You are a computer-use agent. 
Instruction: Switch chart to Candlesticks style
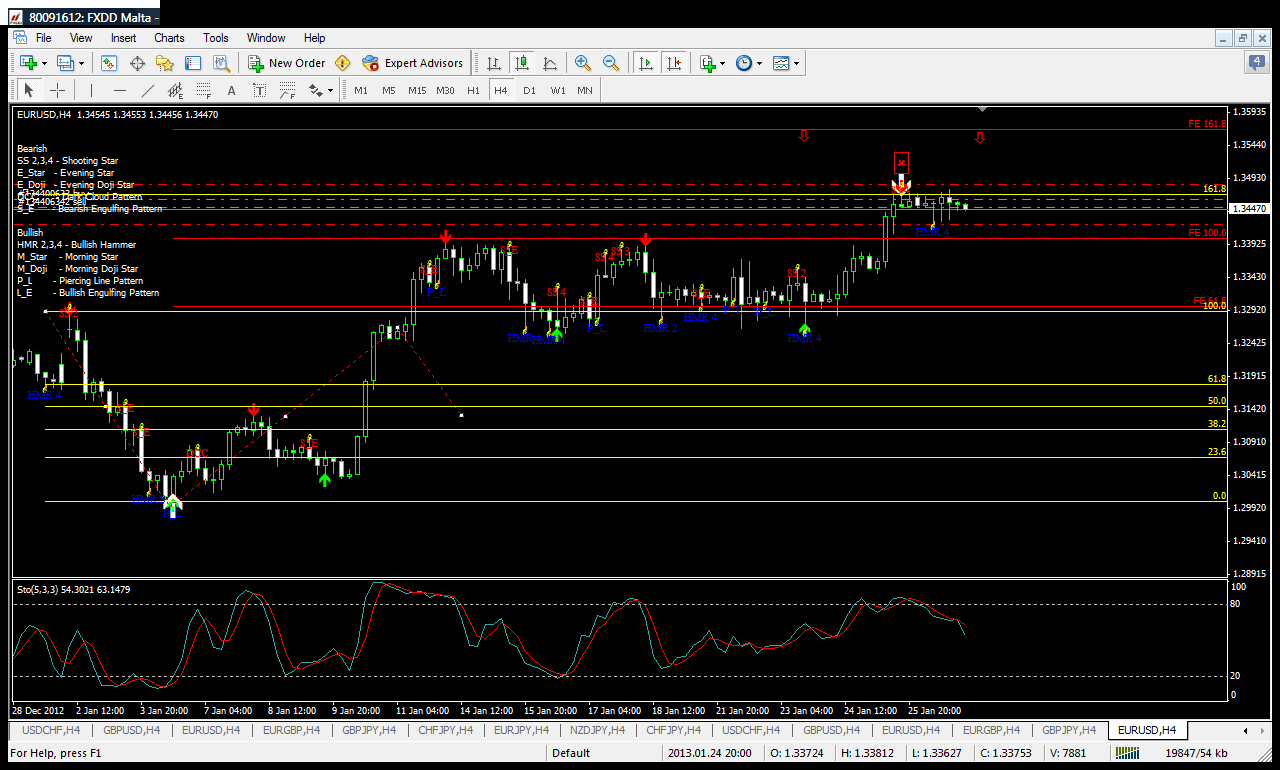(x=521, y=63)
